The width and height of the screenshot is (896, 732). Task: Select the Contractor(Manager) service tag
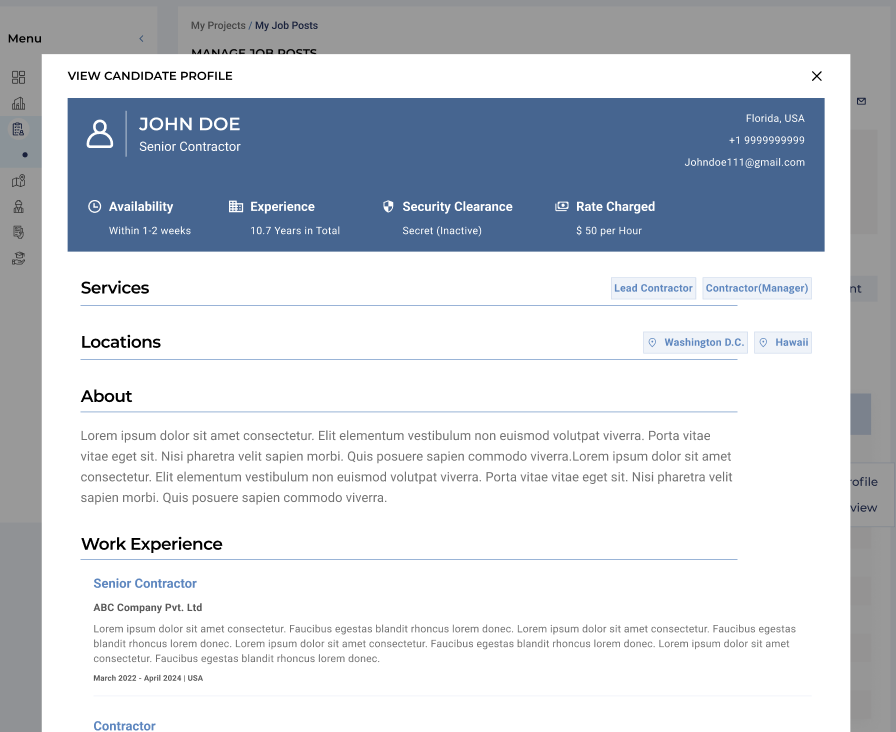756,288
